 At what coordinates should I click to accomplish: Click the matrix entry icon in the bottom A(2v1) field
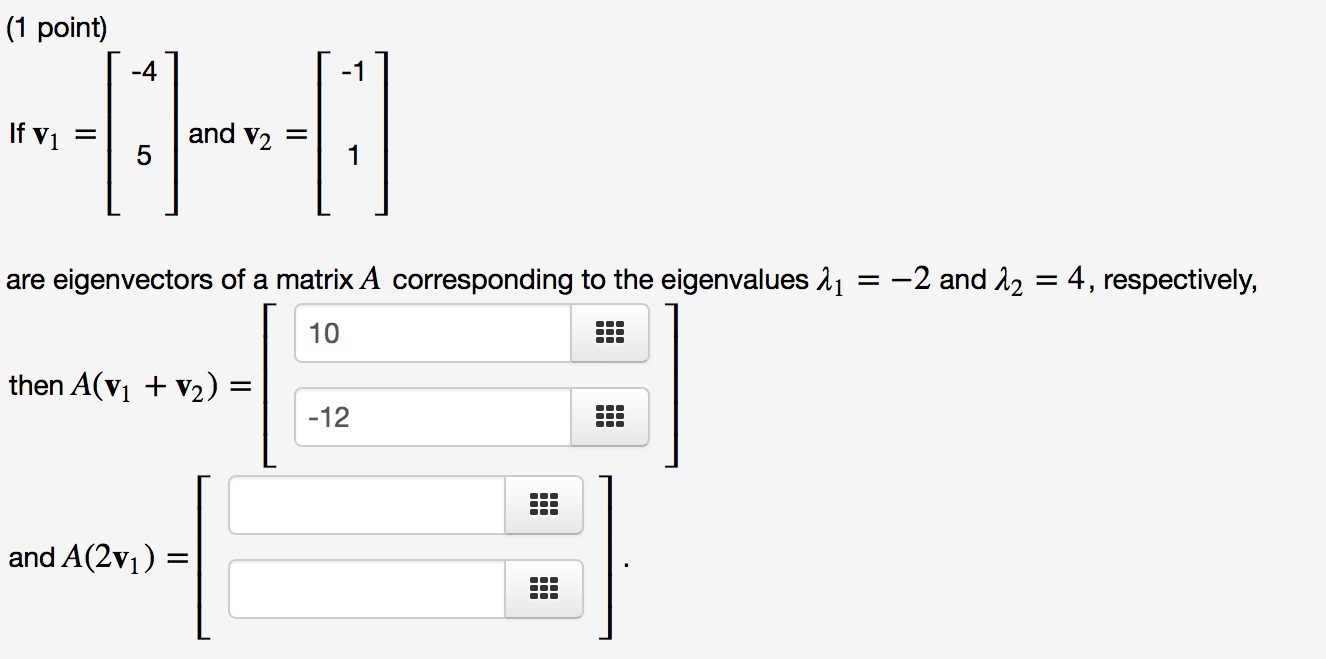(545, 589)
